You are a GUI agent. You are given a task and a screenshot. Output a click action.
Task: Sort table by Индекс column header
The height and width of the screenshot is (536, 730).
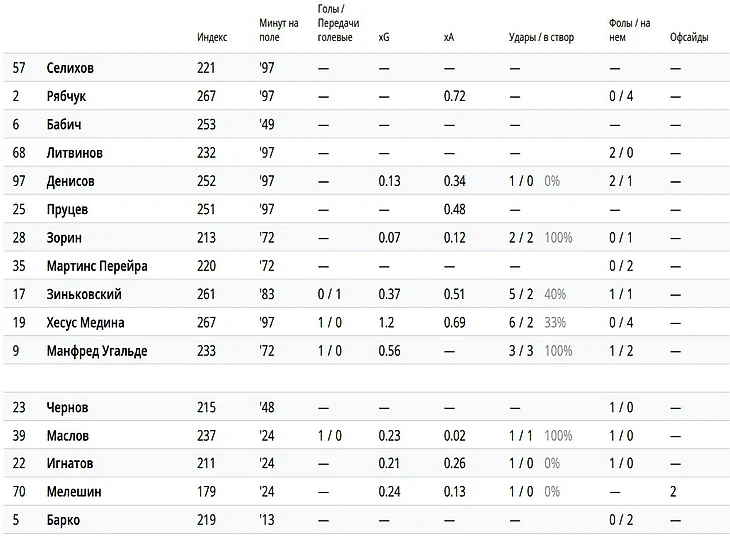coord(212,37)
